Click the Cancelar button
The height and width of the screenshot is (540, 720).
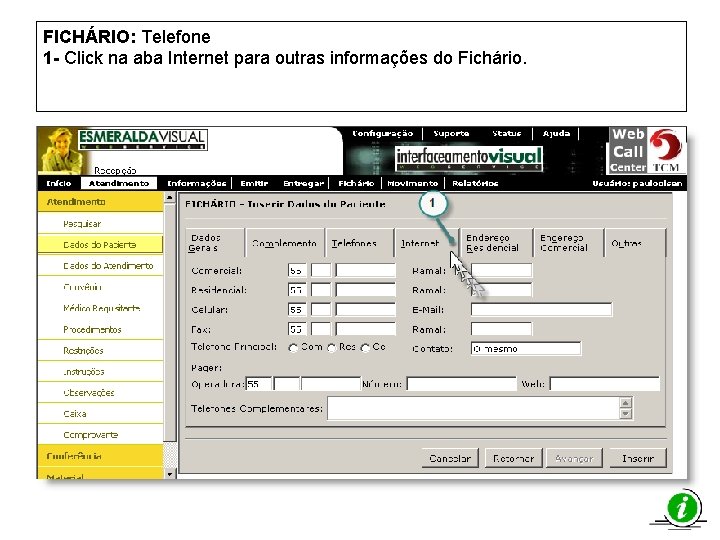pos(450,458)
